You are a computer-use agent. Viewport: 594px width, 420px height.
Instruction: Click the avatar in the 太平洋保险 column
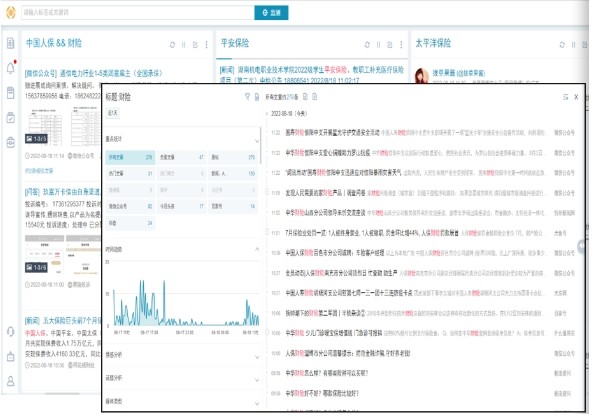pyautogui.click(x=422, y=75)
